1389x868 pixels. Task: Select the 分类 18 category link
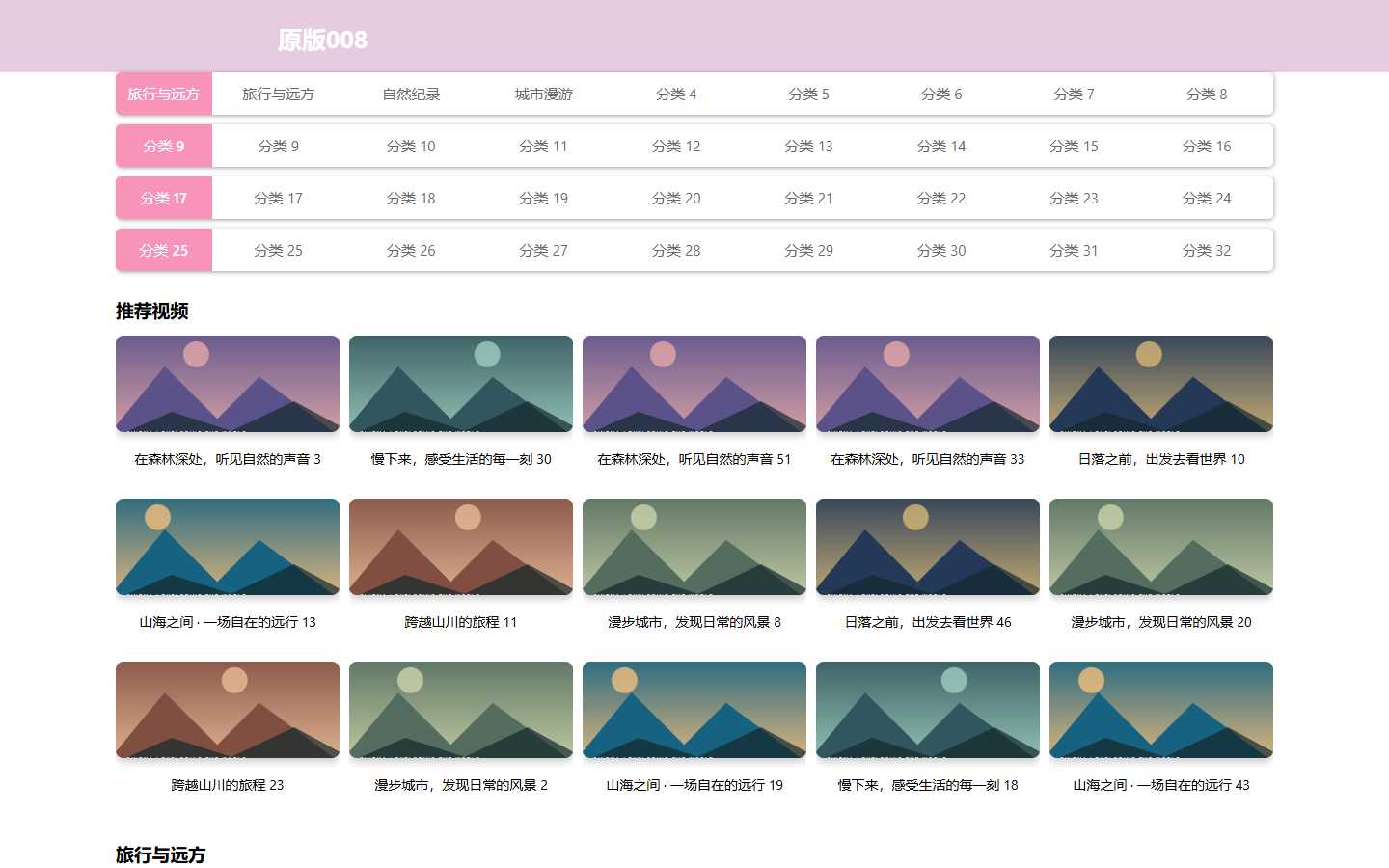(x=411, y=199)
